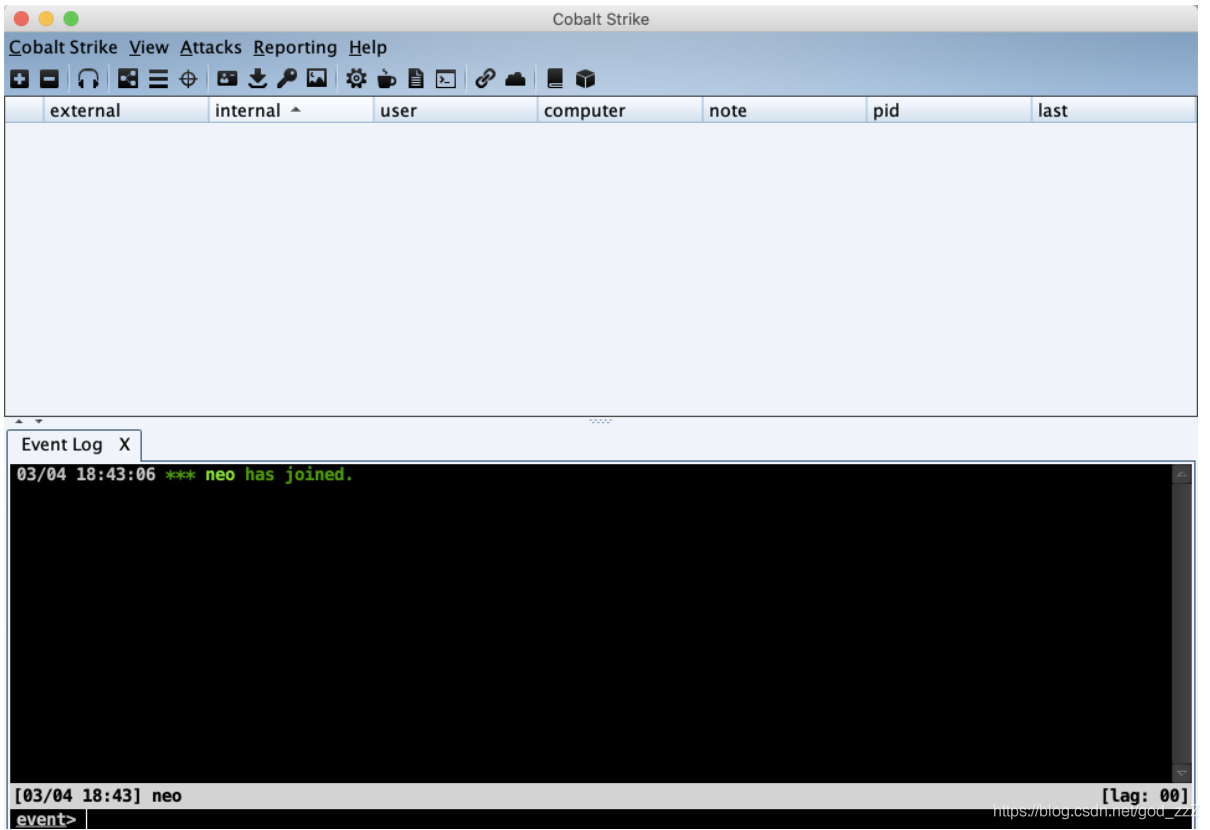This screenshot has height=830, width=1210.
Task: Open the Help menu
Action: tap(368, 47)
